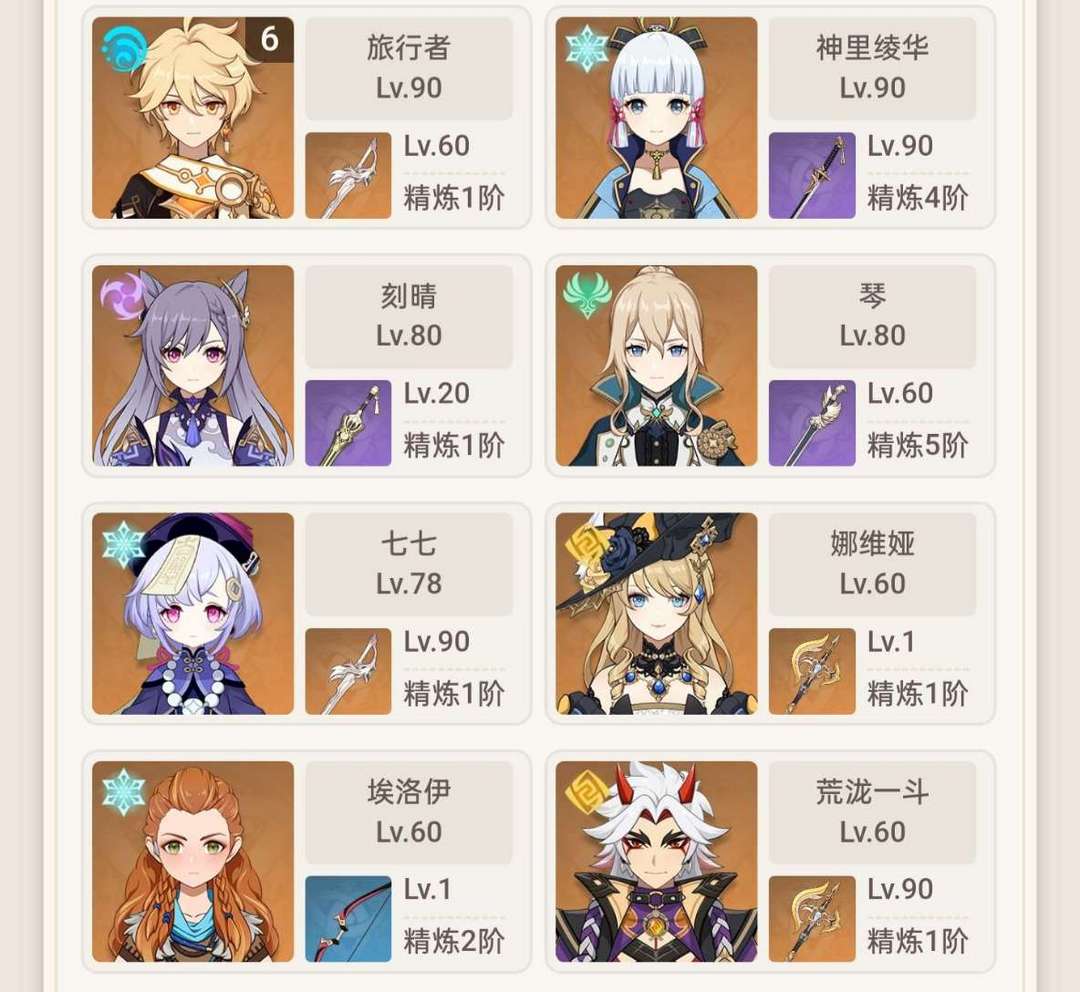Open 荒泷一斗's claymore weapon icon
The width and height of the screenshot is (1080, 992).
[x=812, y=919]
